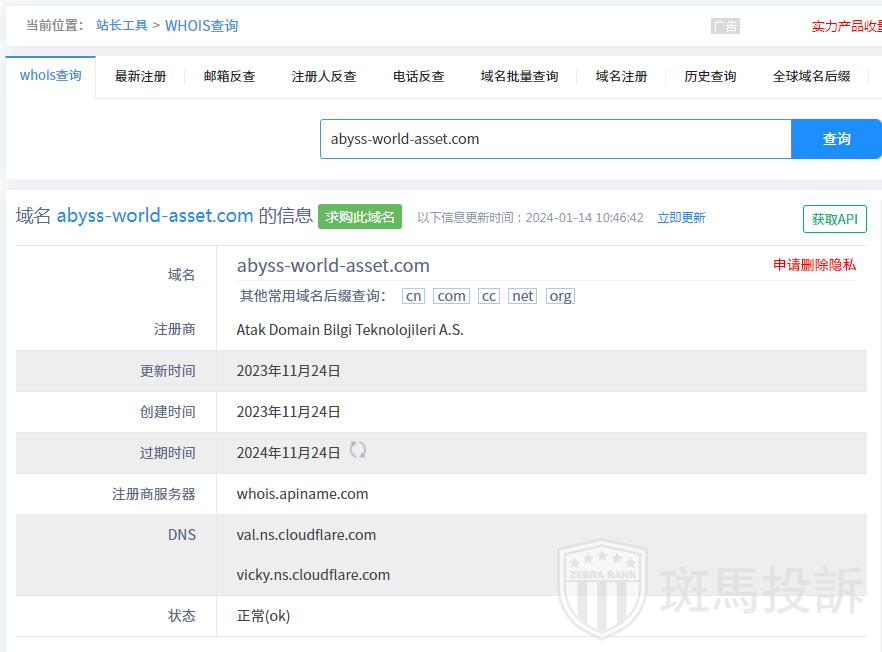
Task: Select the cn domain suffix
Action: [x=413, y=296]
